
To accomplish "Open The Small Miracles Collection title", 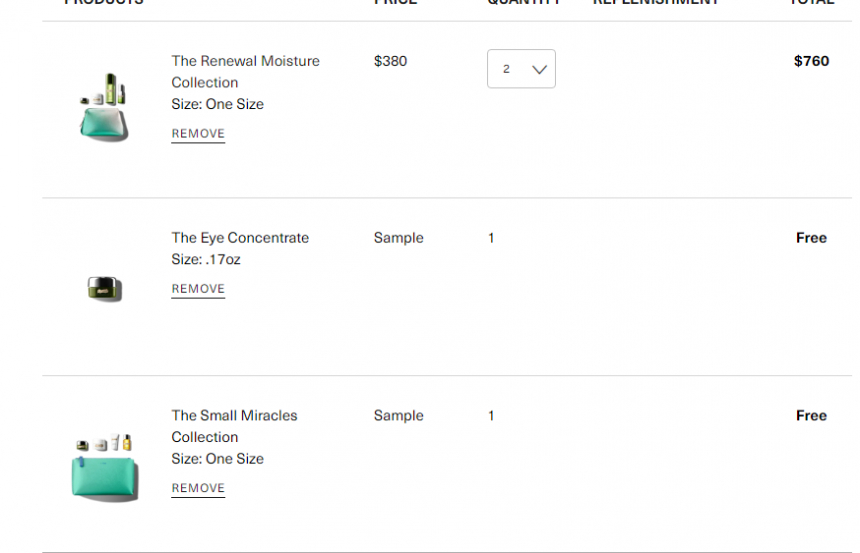I will click(234, 426).
